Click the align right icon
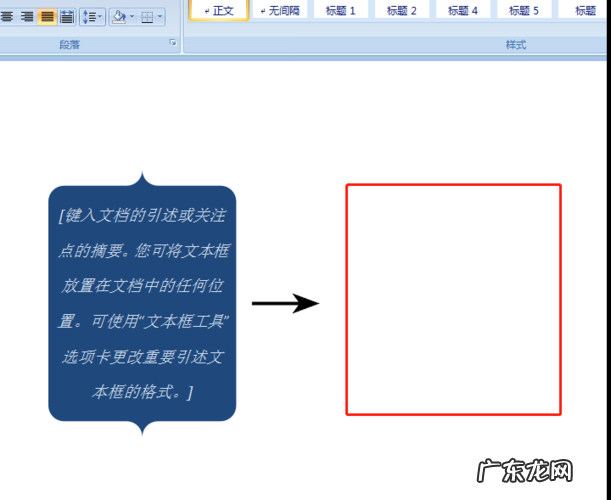Screen dimensions: 611x500 (27, 16)
